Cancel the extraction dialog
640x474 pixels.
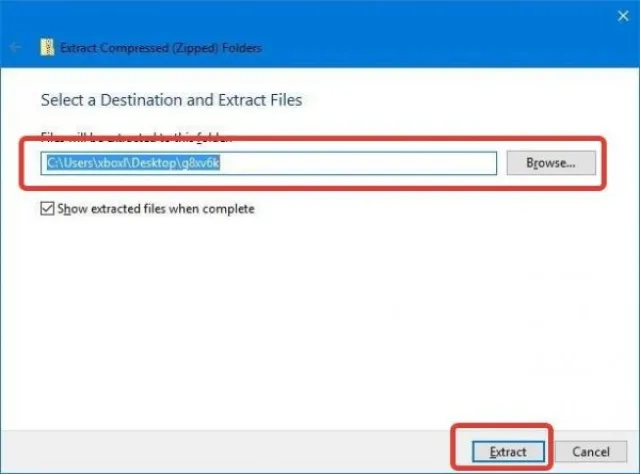click(591, 452)
